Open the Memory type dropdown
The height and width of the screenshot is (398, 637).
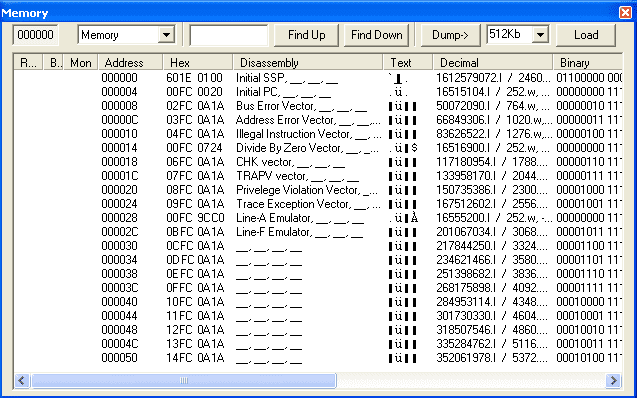166,35
